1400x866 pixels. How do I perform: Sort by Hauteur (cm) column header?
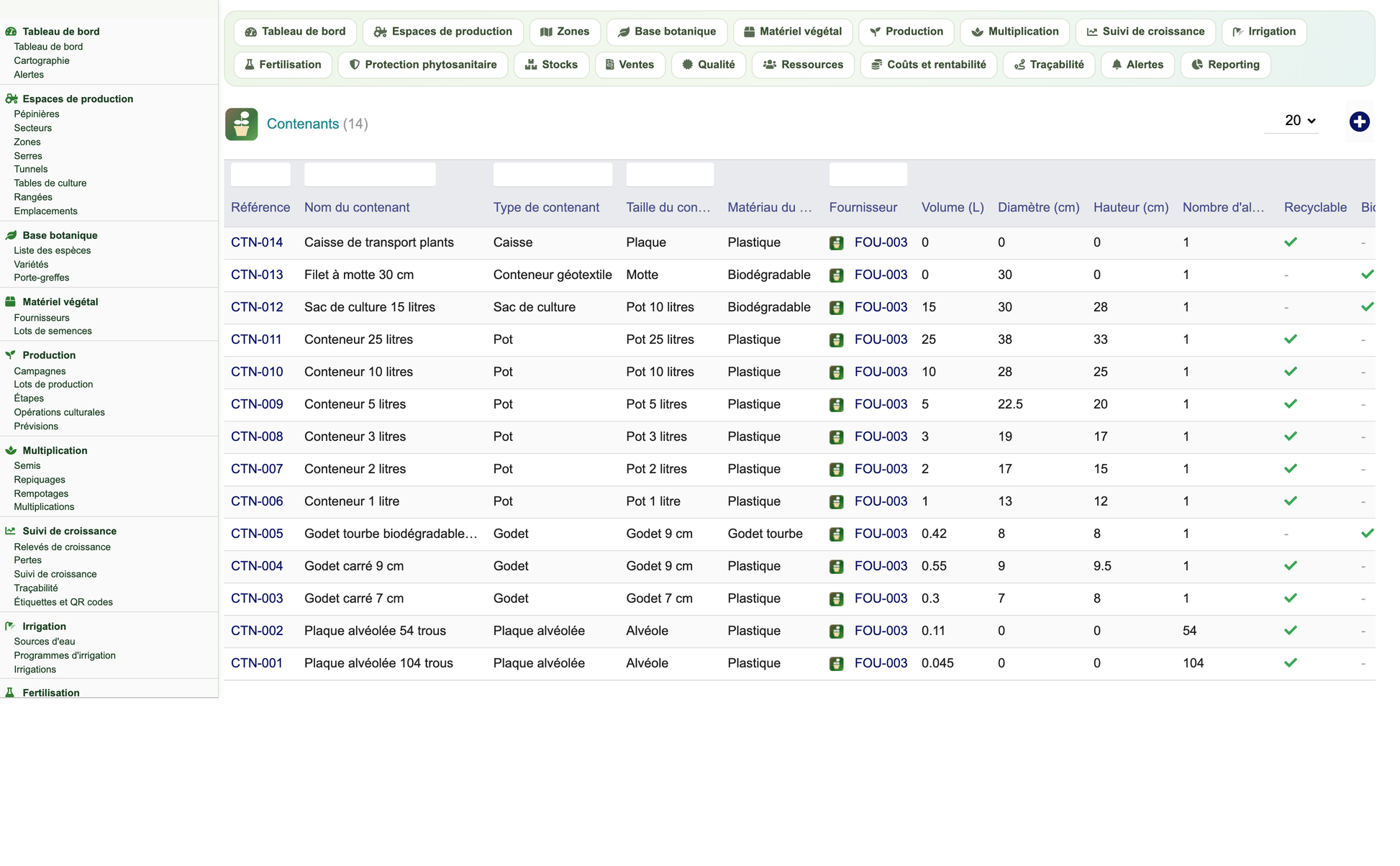tap(1131, 207)
